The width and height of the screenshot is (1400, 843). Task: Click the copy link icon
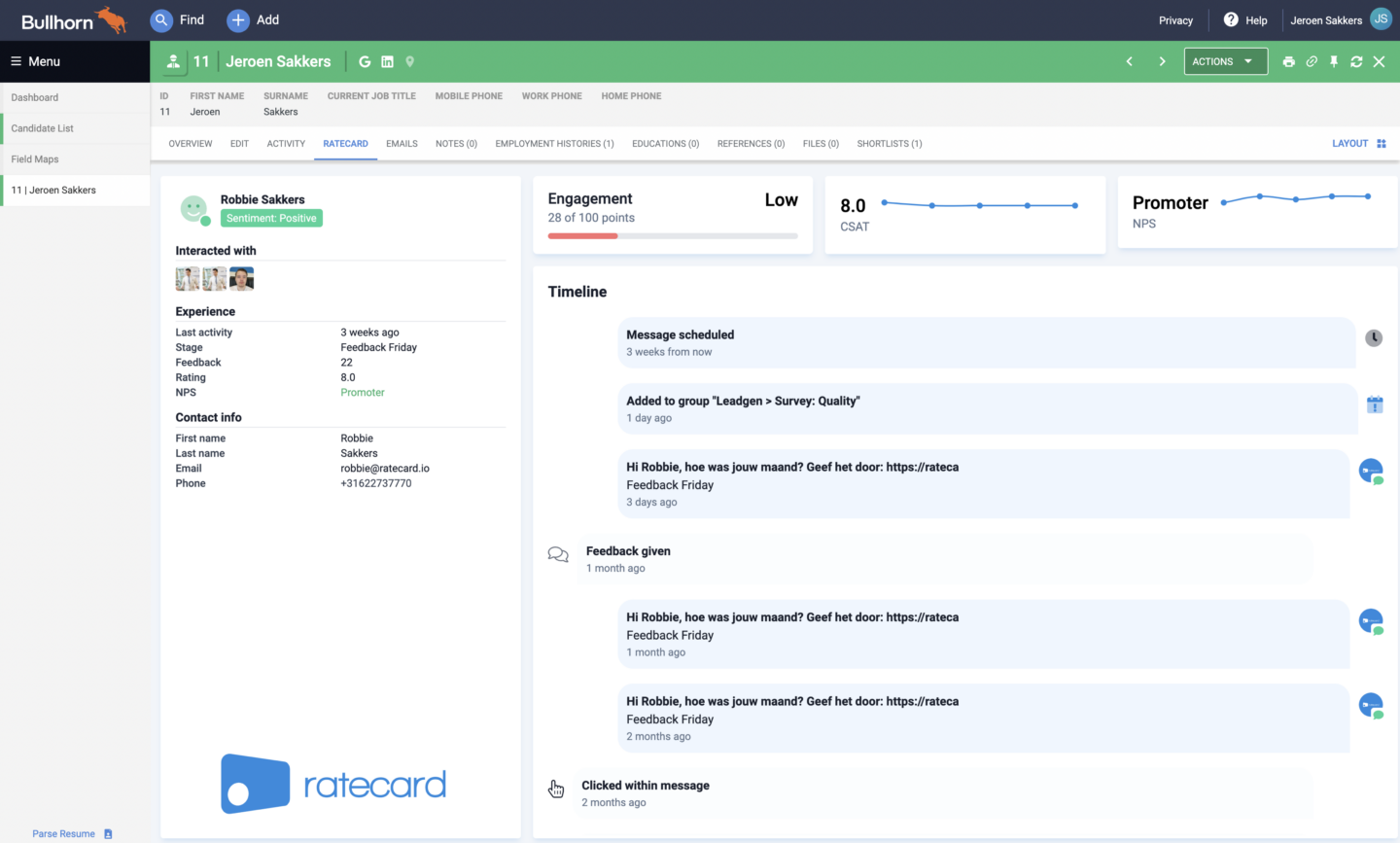(1312, 61)
